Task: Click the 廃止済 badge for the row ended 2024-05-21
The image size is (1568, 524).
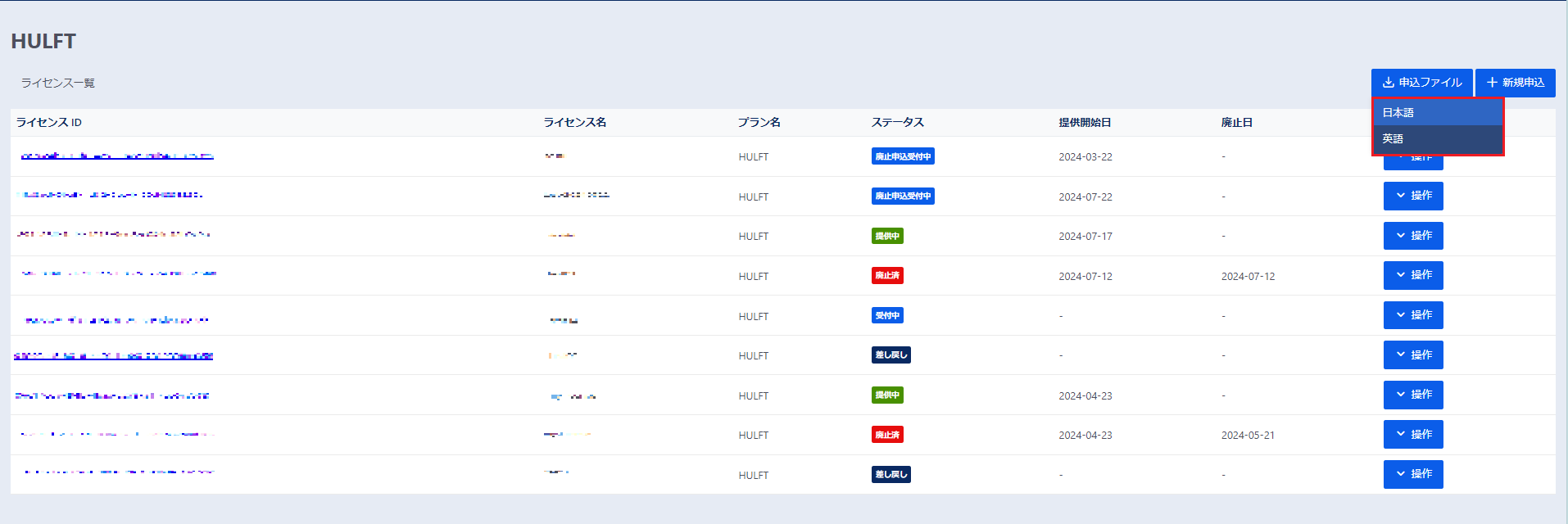Action: (x=887, y=435)
